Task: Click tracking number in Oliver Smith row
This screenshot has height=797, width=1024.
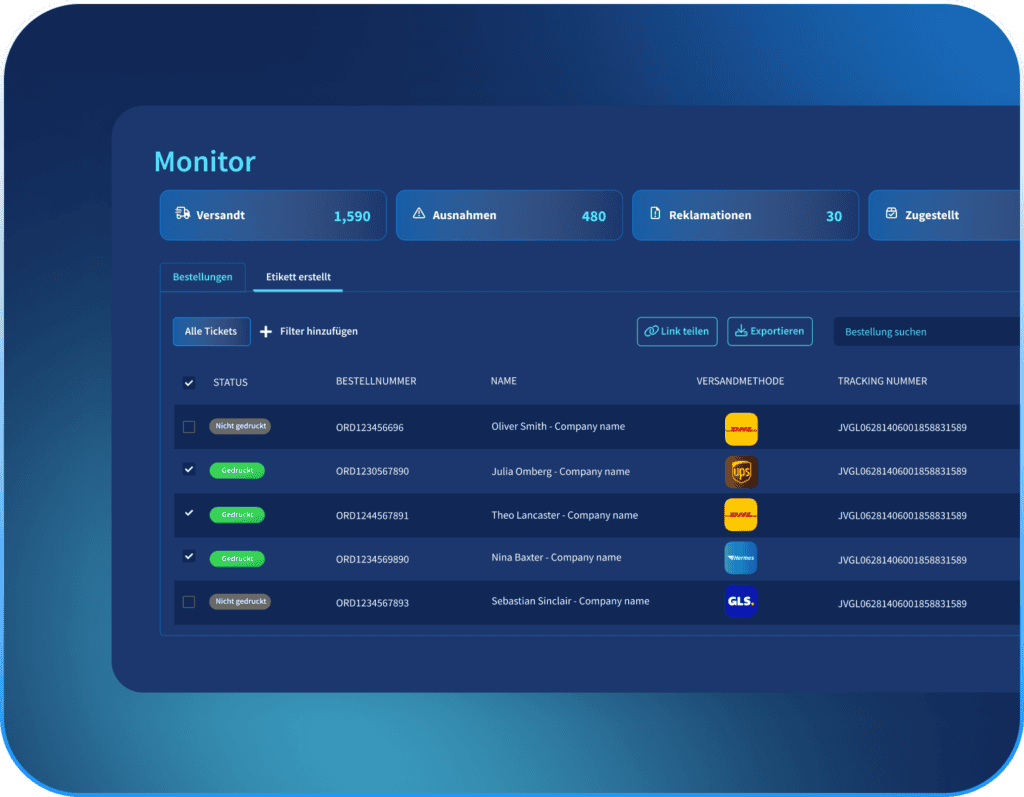Action: (903, 427)
